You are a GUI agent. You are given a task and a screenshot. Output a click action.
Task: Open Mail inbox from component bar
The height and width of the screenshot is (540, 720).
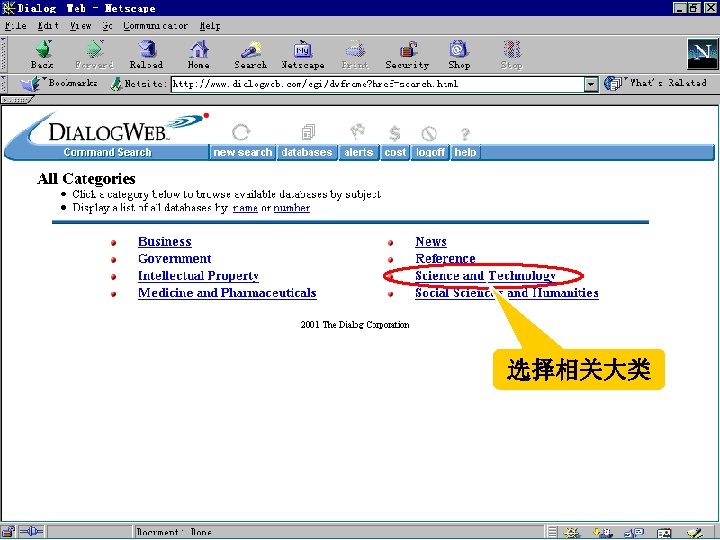pyautogui.click(x=603, y=533)
